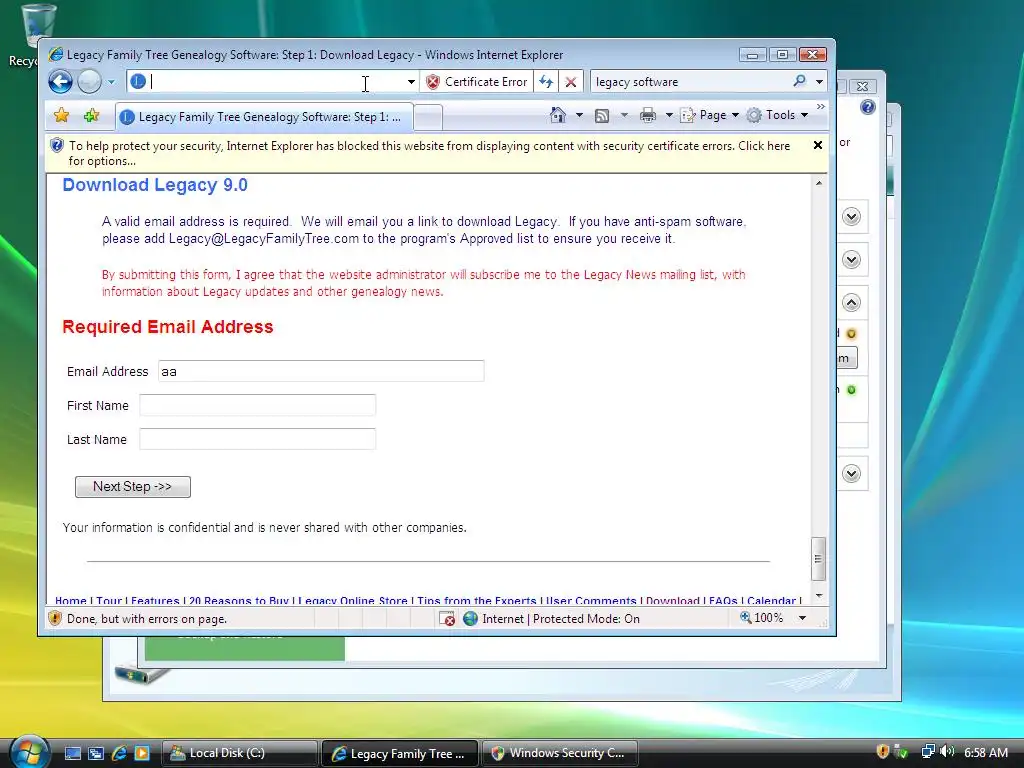Click the Home footer link
Screen dimensions: 1024x768
[x=71, y=600]
